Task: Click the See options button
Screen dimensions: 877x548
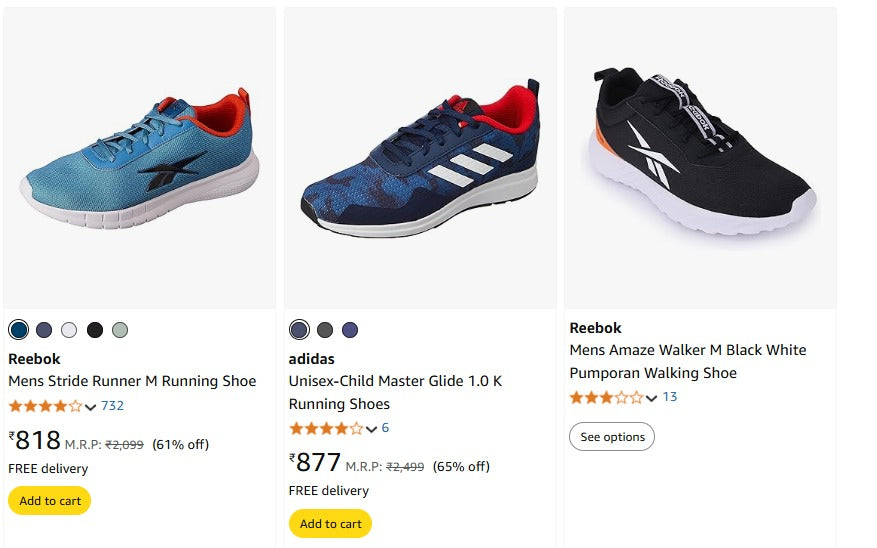Action: 612,437
